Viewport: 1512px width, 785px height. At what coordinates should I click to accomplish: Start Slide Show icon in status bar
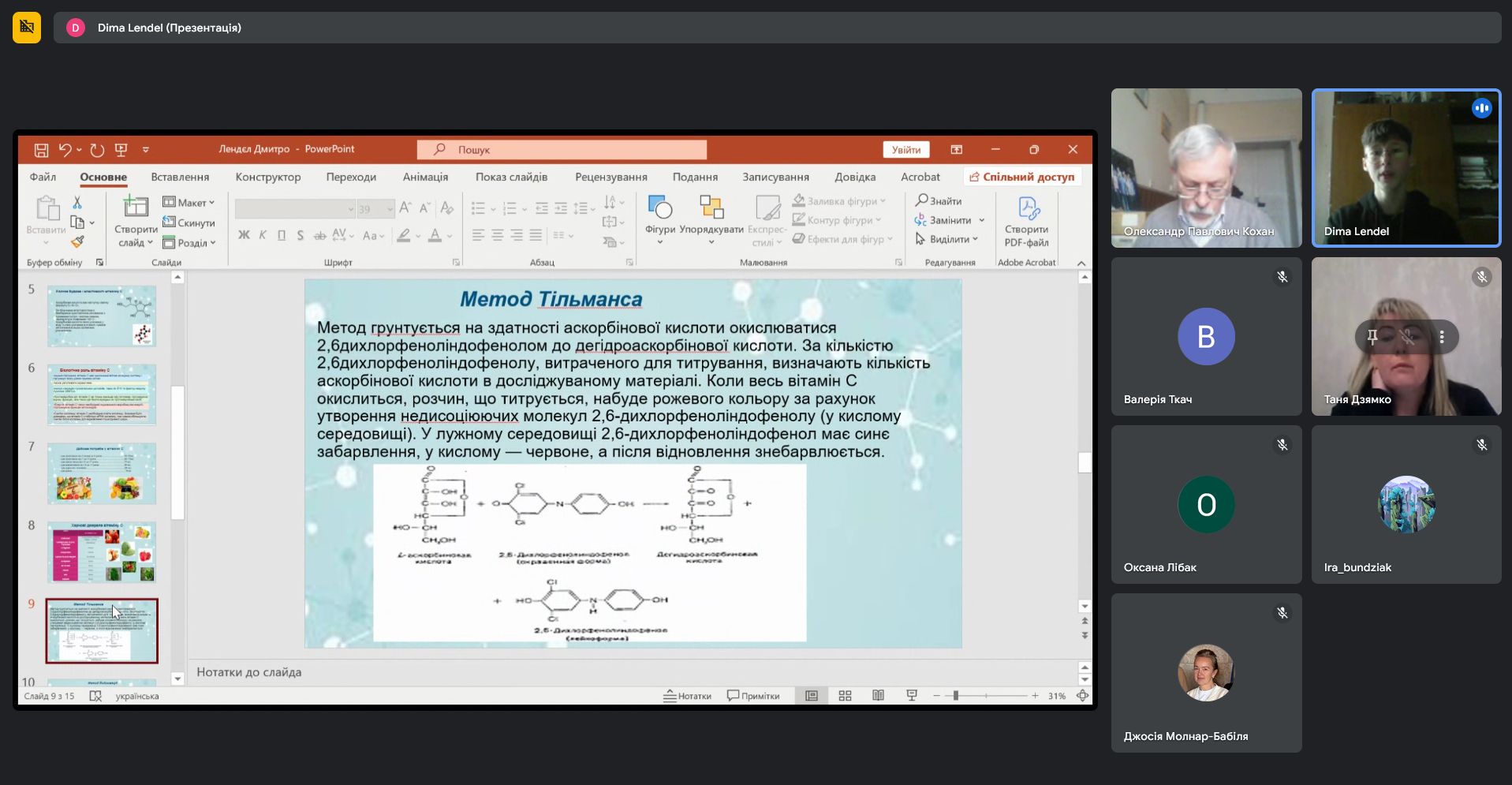coord(912,696)
